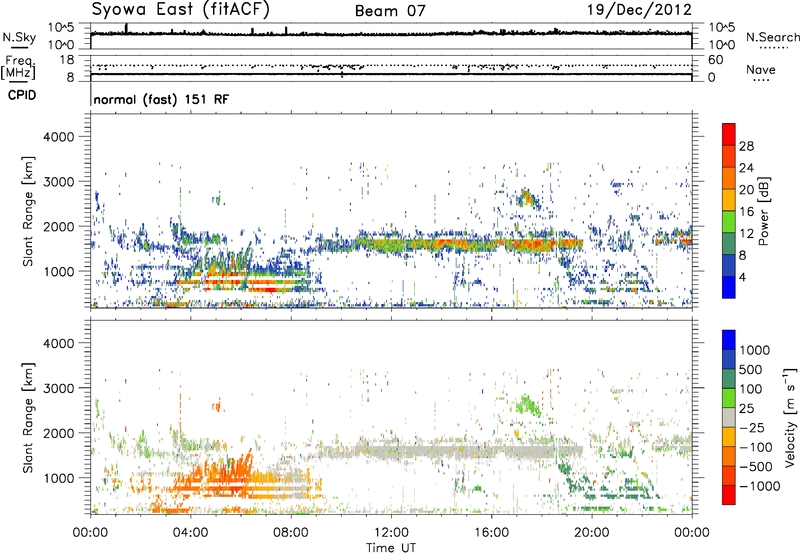Click the 'N.Search' legend label
The height and width of the screenshot is (554, 800).
click(x=772, y=37)
